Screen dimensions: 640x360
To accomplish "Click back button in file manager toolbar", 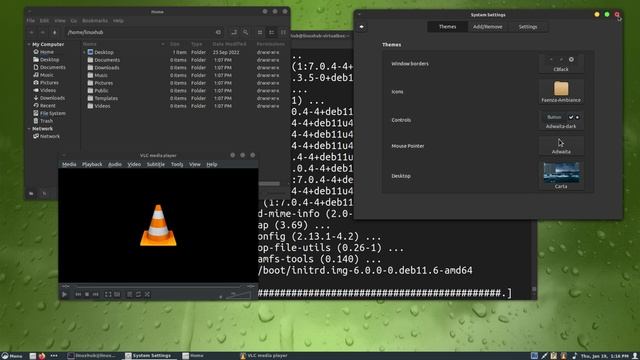I will 32,32.
